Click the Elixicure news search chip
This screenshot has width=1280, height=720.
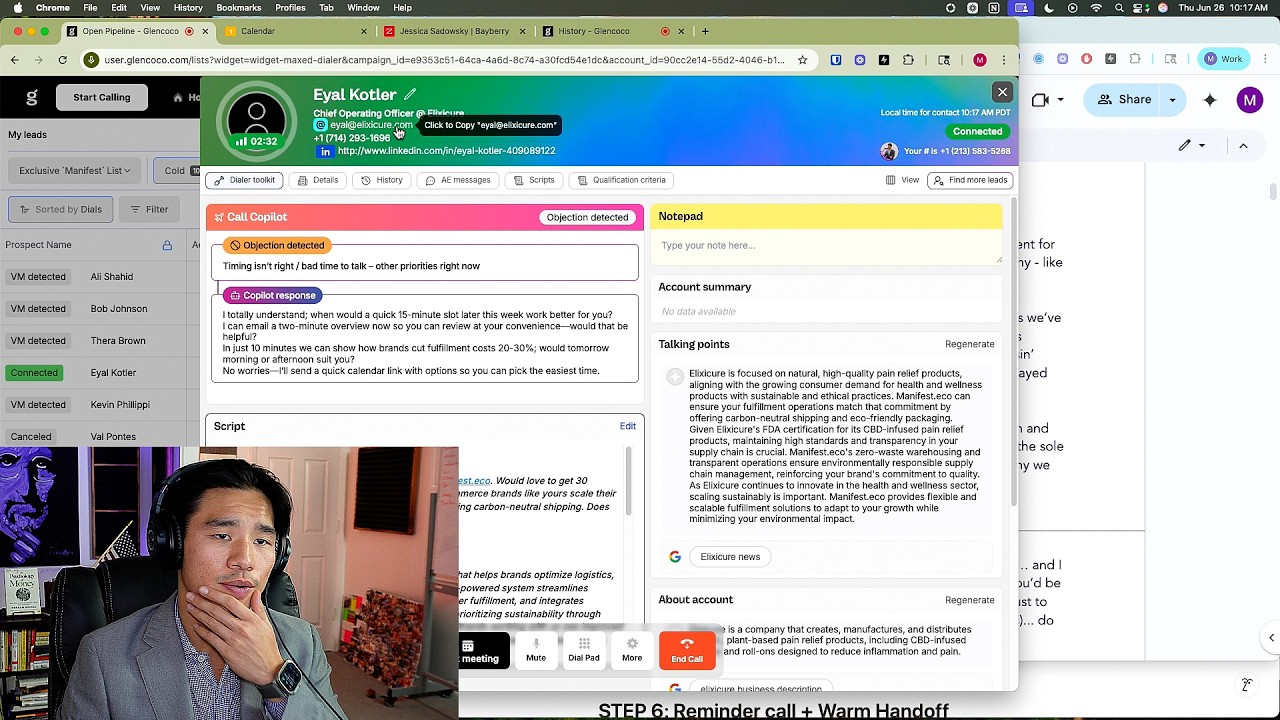(730, 557)
